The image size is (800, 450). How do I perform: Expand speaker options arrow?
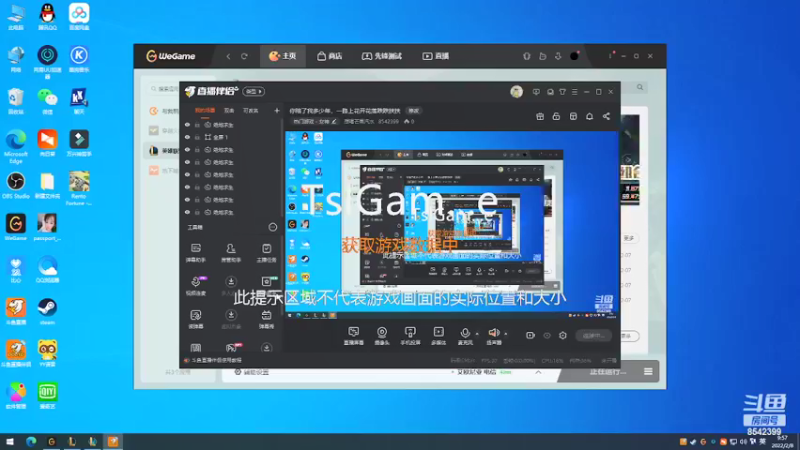coord(506,334)
